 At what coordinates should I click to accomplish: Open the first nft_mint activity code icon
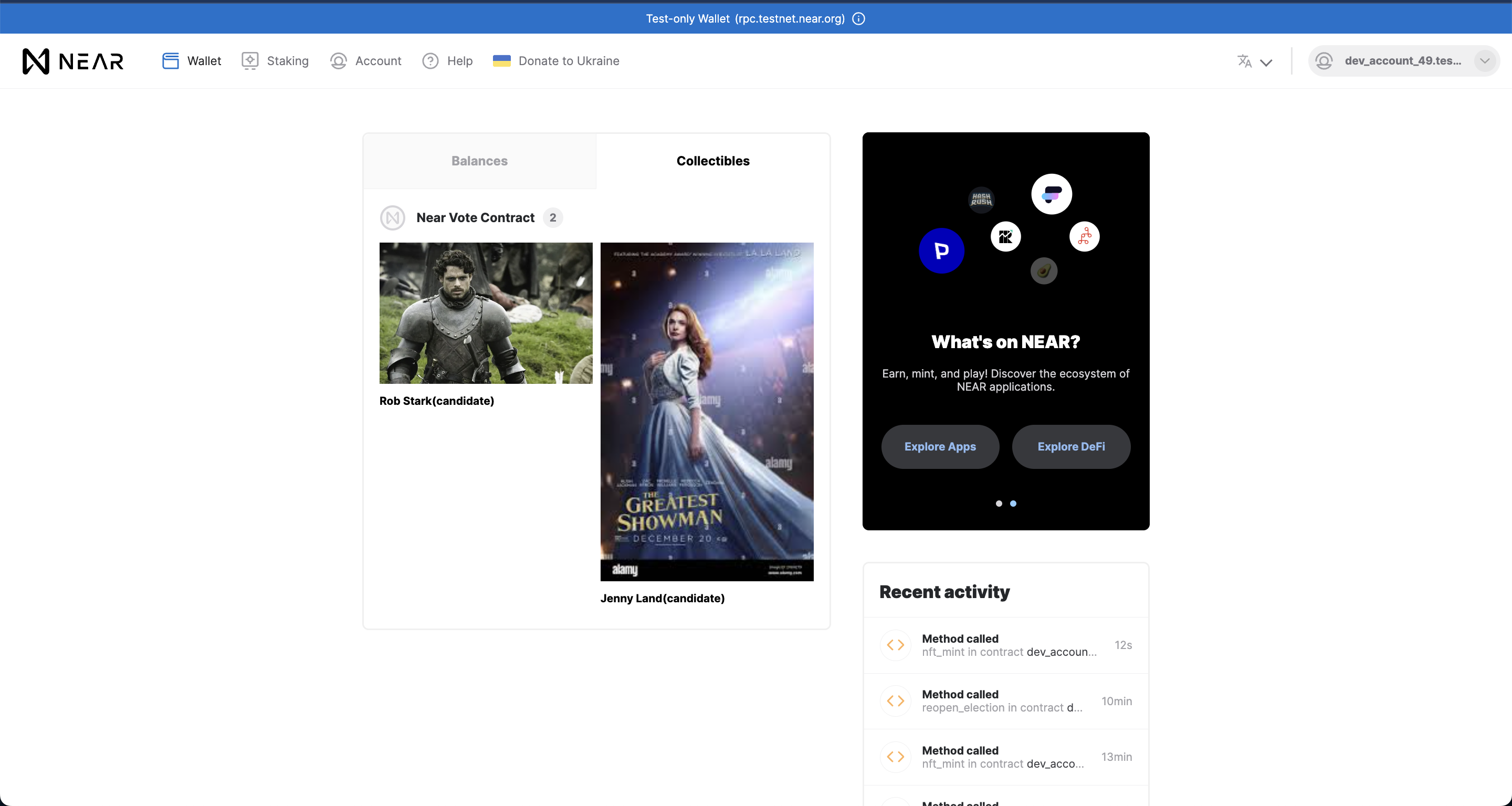(895, 645)
